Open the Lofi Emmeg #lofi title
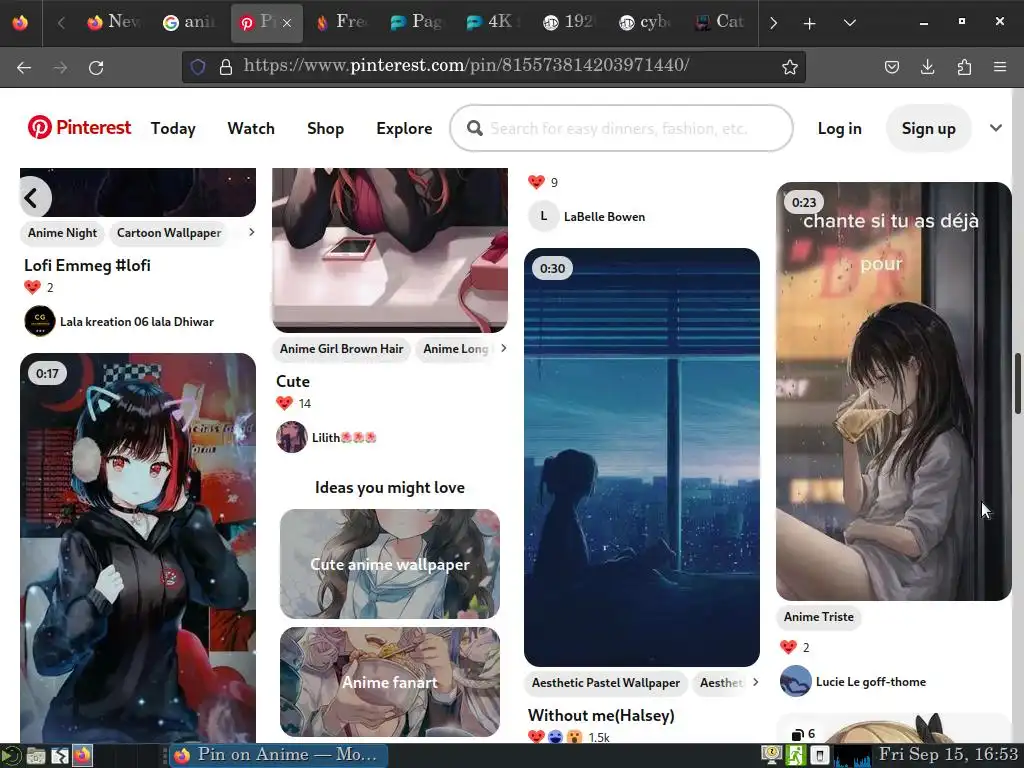 coord(88,265)
